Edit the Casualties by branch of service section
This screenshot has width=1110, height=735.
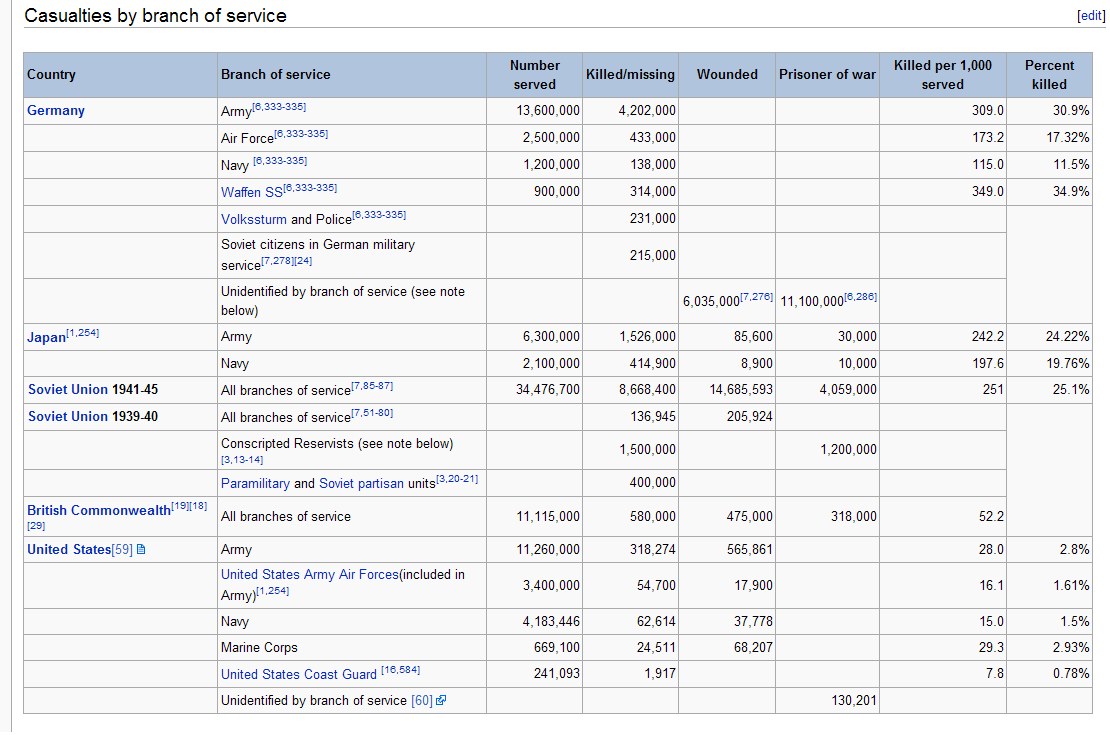pyautogui.click(x=1090, y=16)
